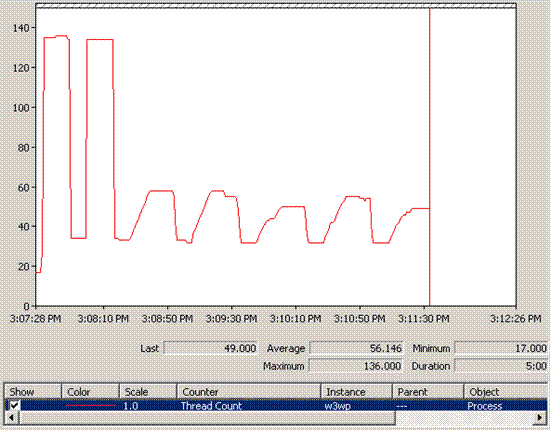Click the Scale column header

148,391
